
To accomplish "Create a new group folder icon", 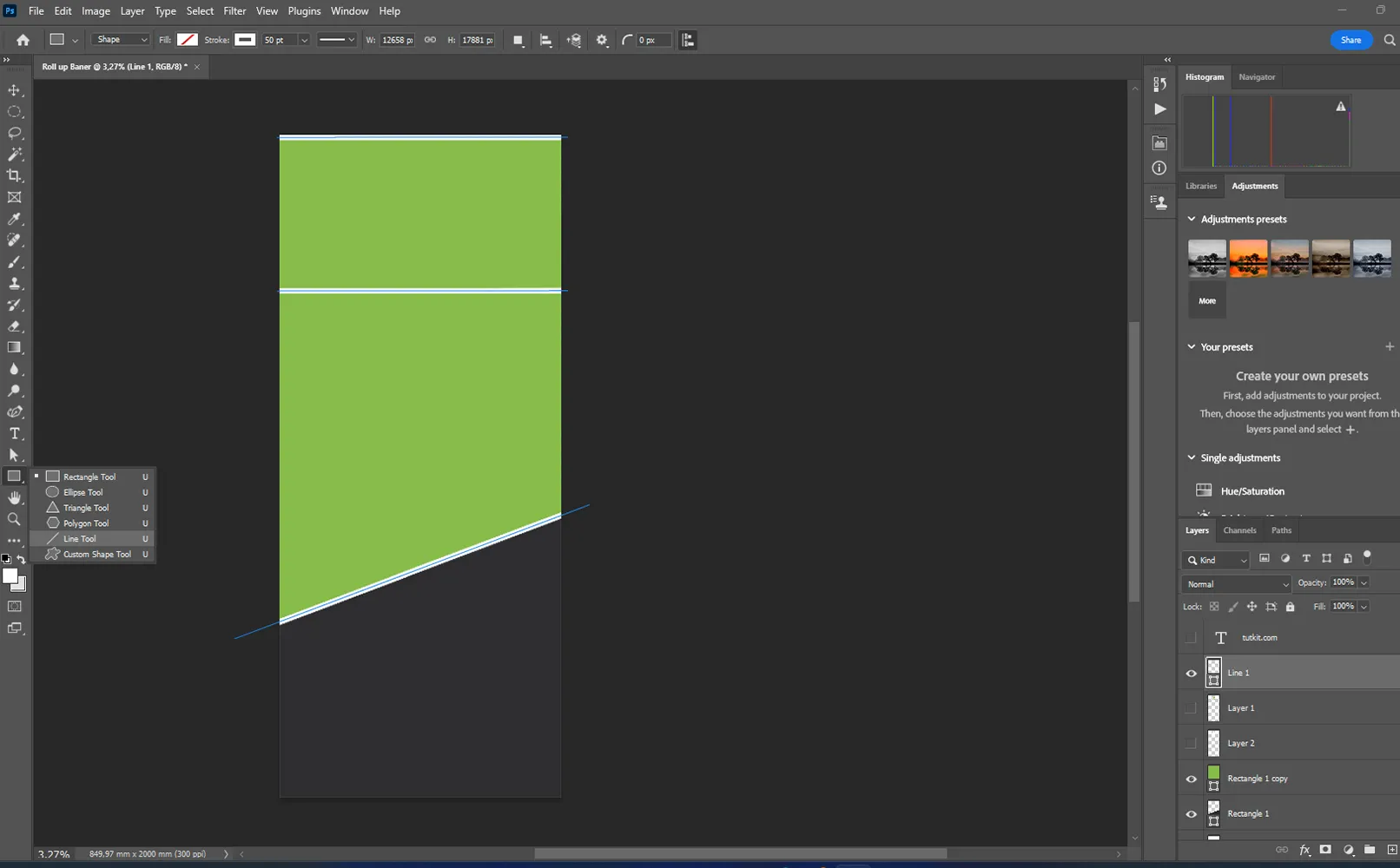I will click(x=1370, y=851).
